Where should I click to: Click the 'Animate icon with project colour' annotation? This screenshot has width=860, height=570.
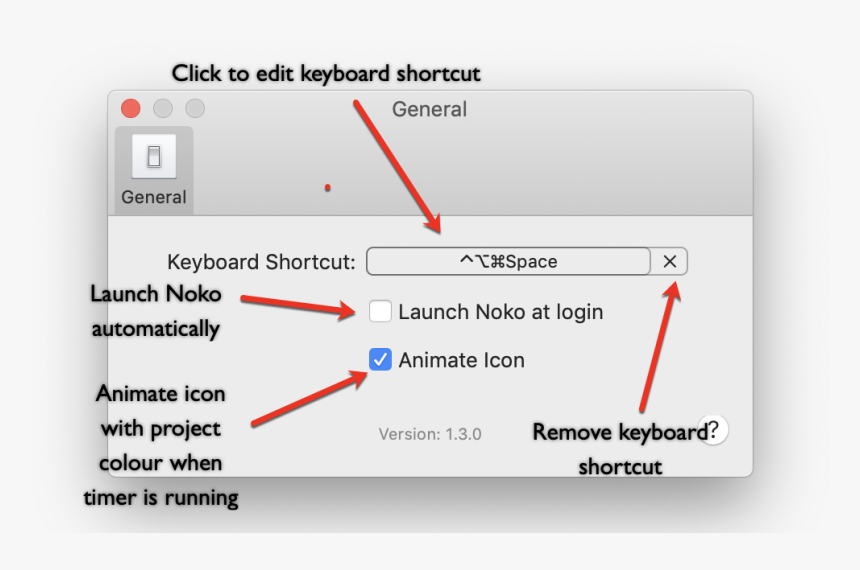tap(161, 445)
